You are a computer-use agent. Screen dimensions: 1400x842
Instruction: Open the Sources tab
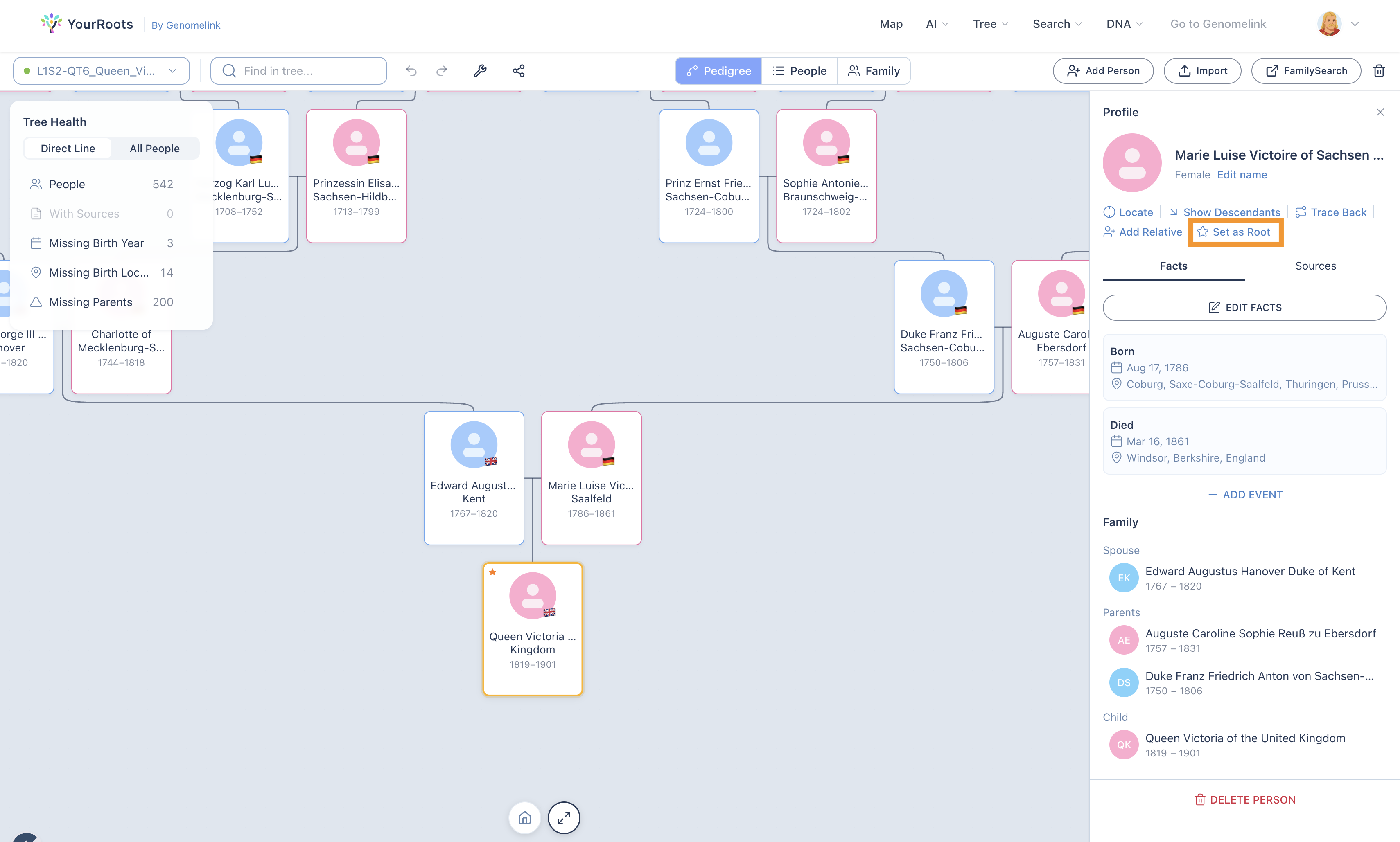point(1315,266)
